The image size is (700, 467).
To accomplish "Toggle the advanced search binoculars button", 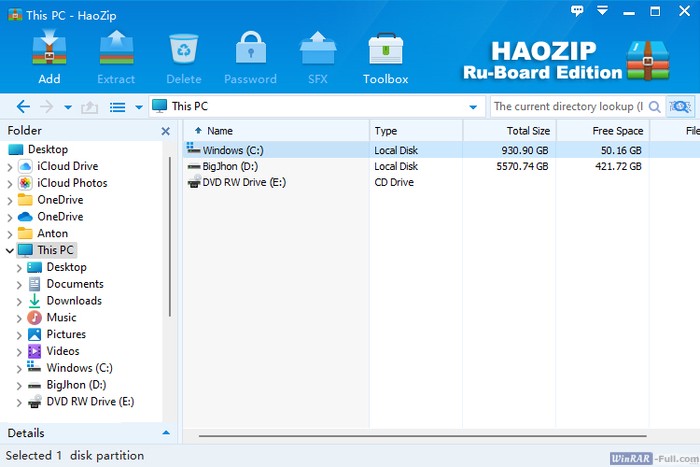I will click(681, 106).
